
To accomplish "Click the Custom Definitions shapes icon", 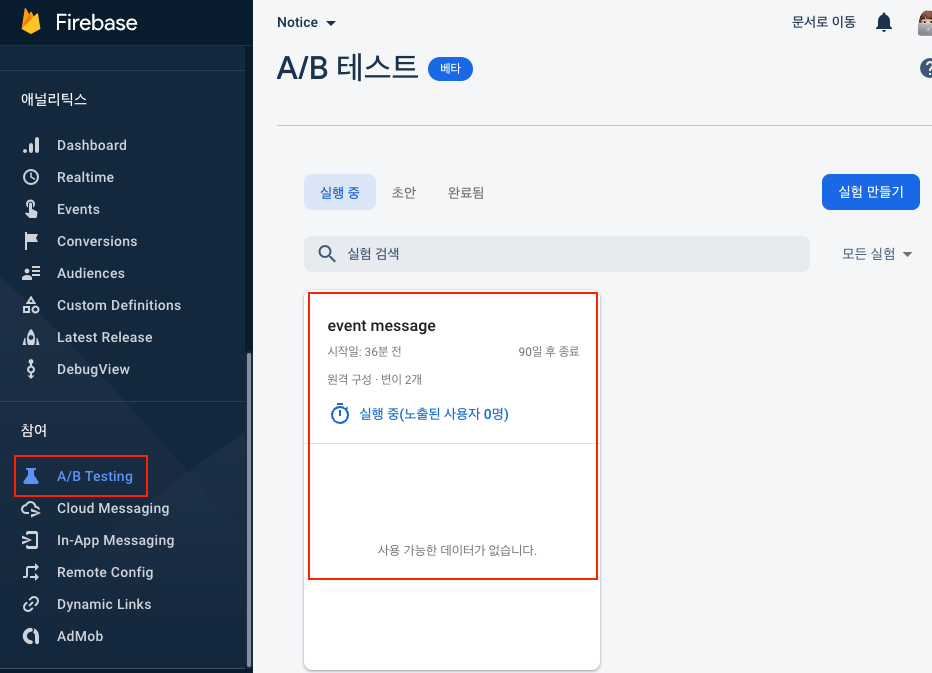I will pyautogui.click(x=31, y=305).
